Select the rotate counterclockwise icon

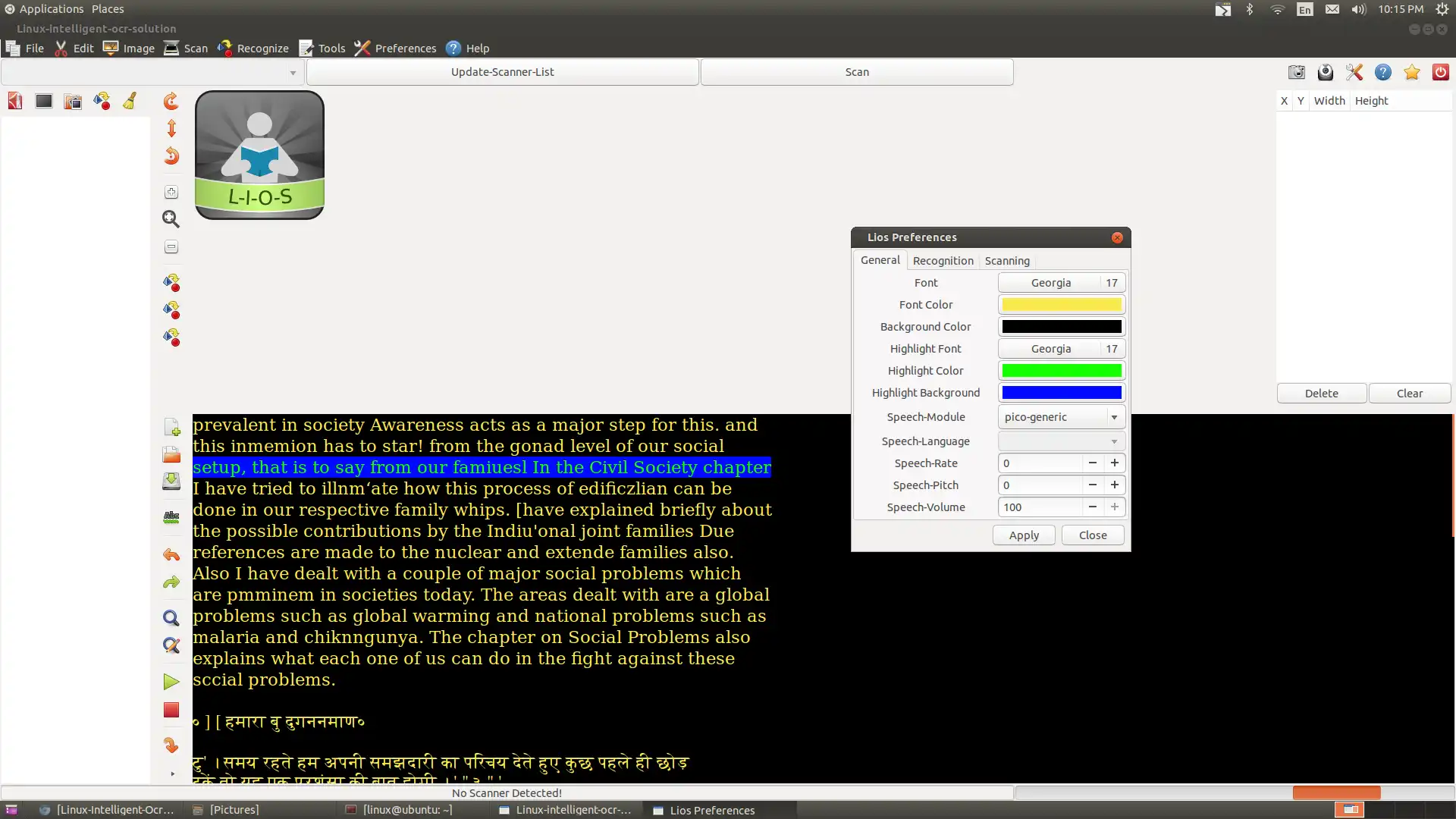[x=170, y=155]
